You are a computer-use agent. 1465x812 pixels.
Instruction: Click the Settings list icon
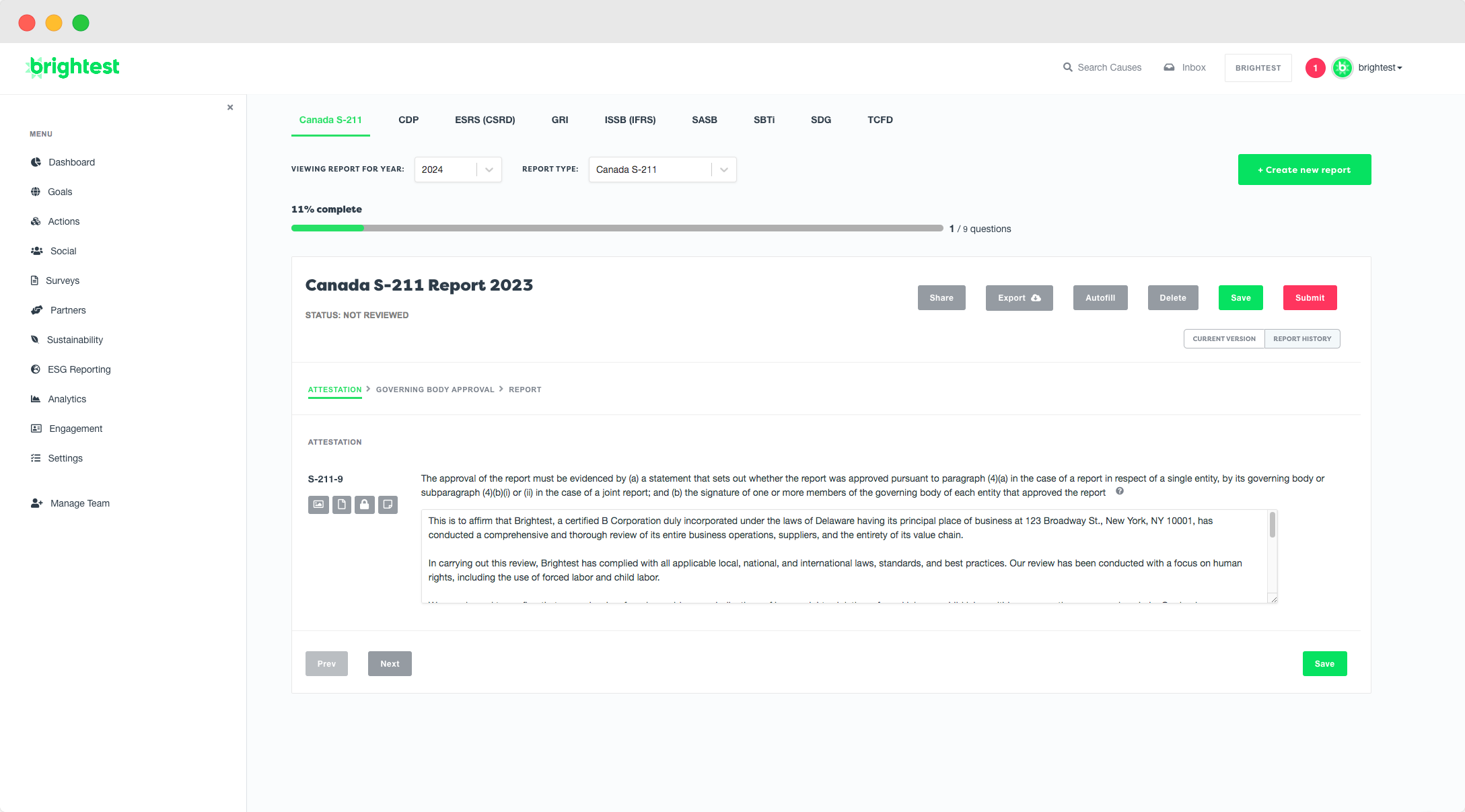36,458
